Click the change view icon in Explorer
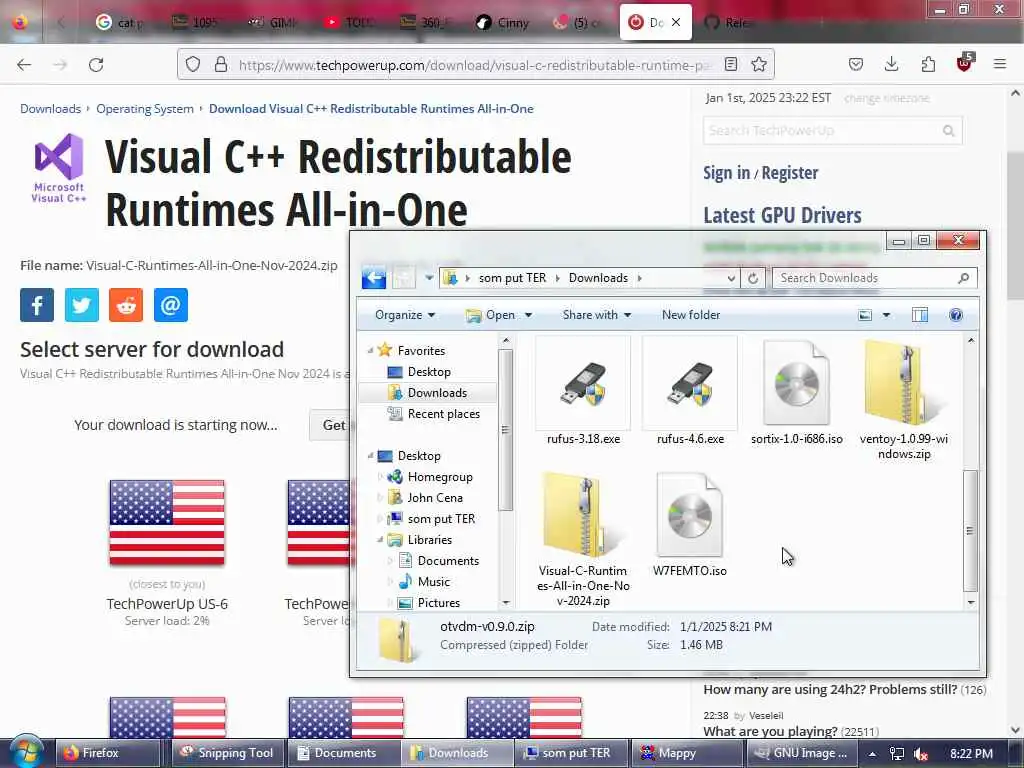 865,315
